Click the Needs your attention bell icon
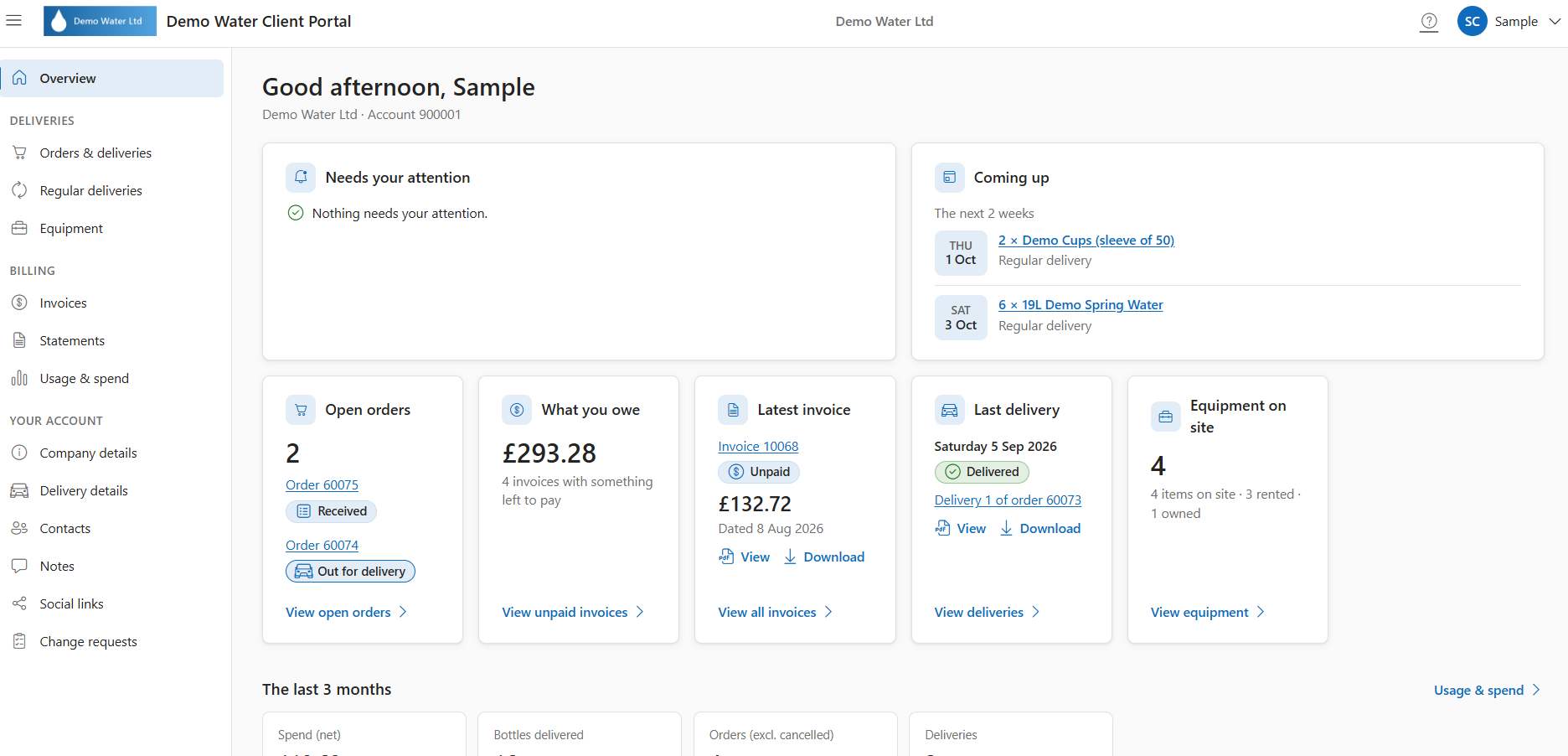This screenshot has width=1568, height=756. coord(301,178)
